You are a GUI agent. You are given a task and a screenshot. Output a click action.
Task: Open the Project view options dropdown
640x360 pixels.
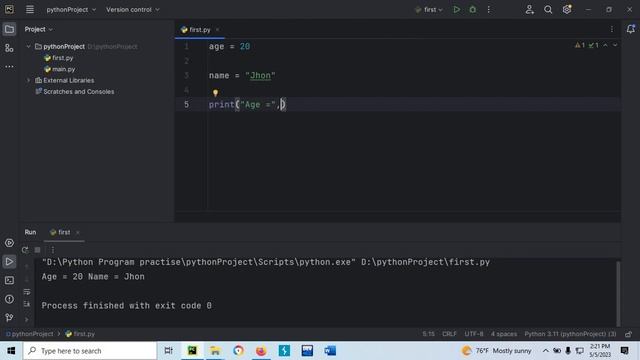pos(38,29)
